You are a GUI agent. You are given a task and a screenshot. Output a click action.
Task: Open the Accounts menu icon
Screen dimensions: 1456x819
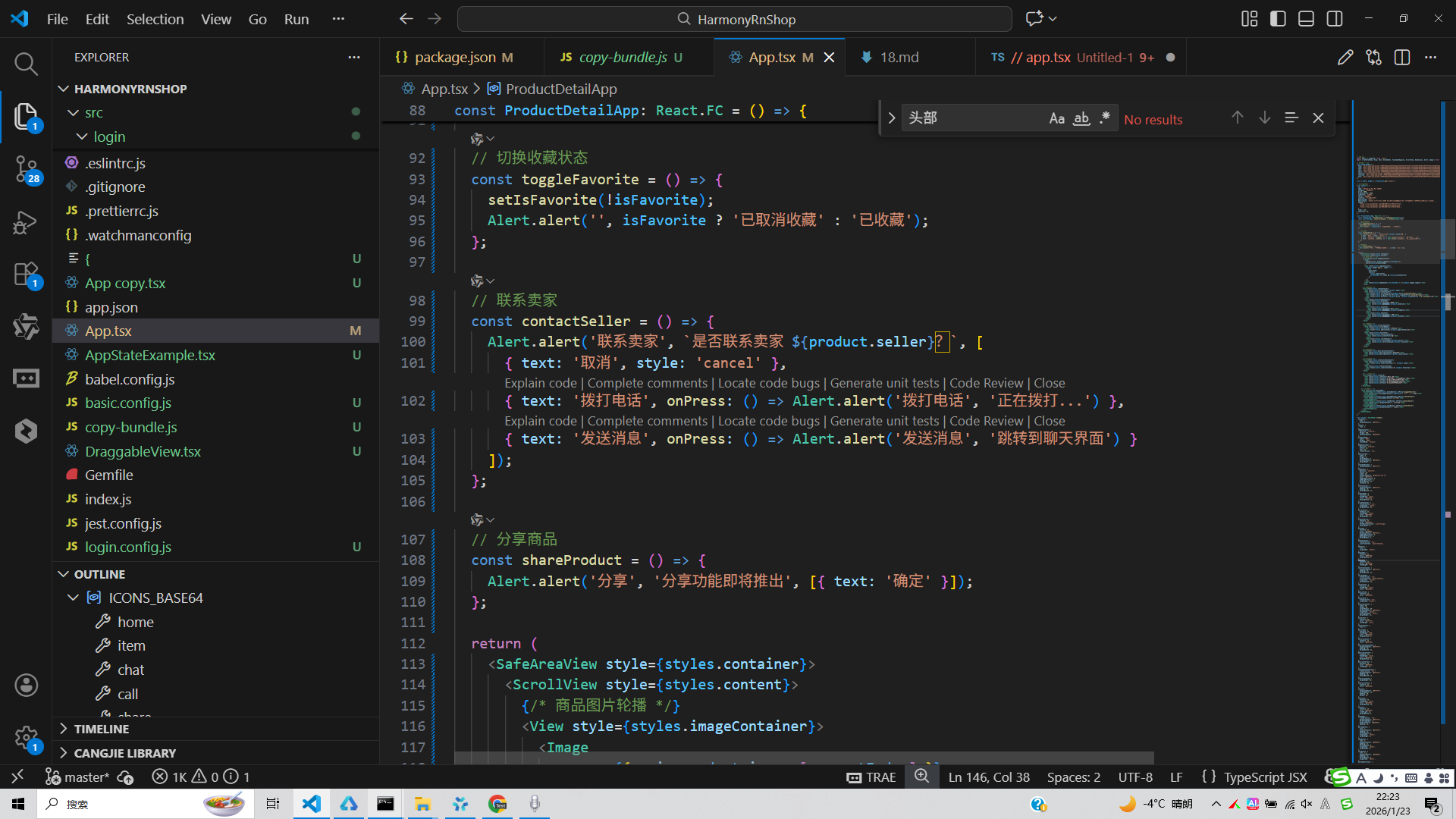tap(26, 686)
